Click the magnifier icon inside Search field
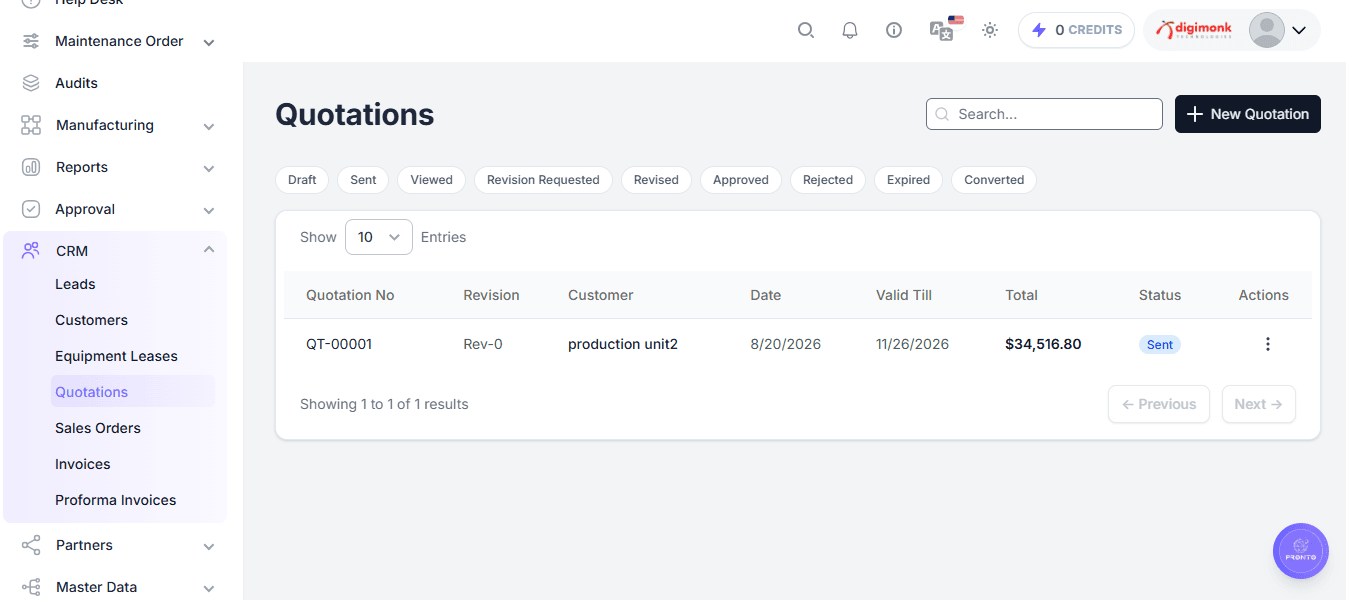The height and width of the screenshot is (600, 1346). point(942,114)
